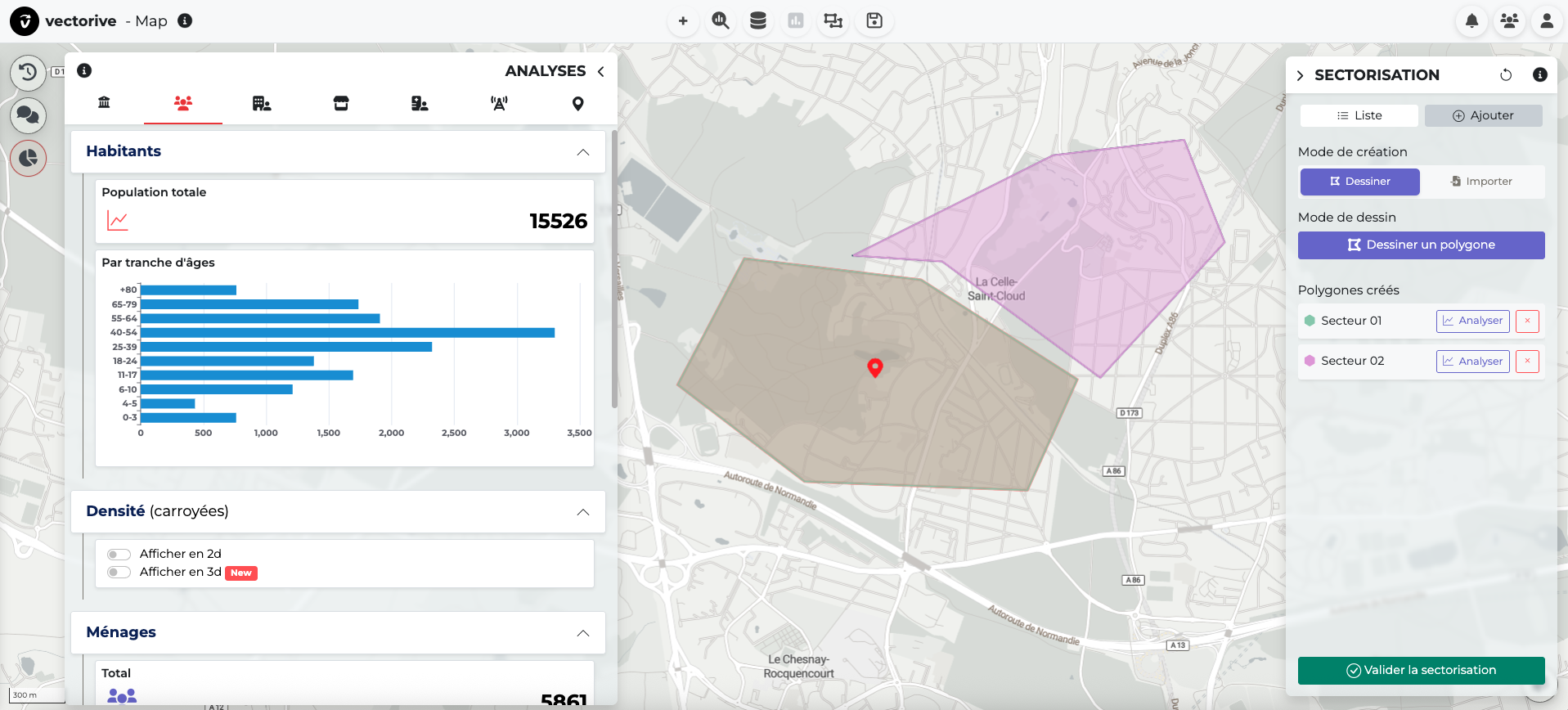Click Valider la sectorisation button
The image size is (1568, 710).
(1421, 670)
